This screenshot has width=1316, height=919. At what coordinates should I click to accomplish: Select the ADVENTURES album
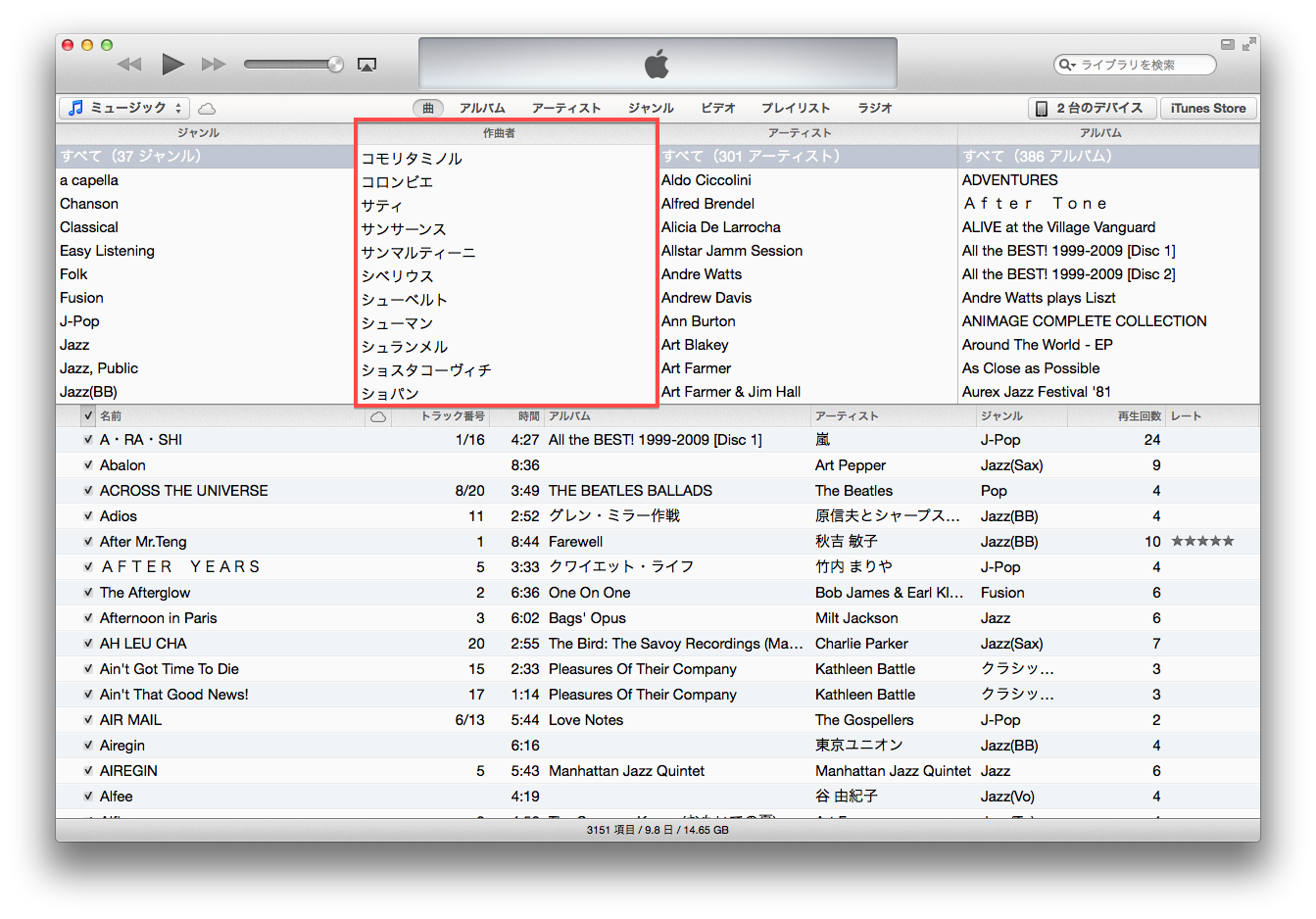[x=1108, y=180]
